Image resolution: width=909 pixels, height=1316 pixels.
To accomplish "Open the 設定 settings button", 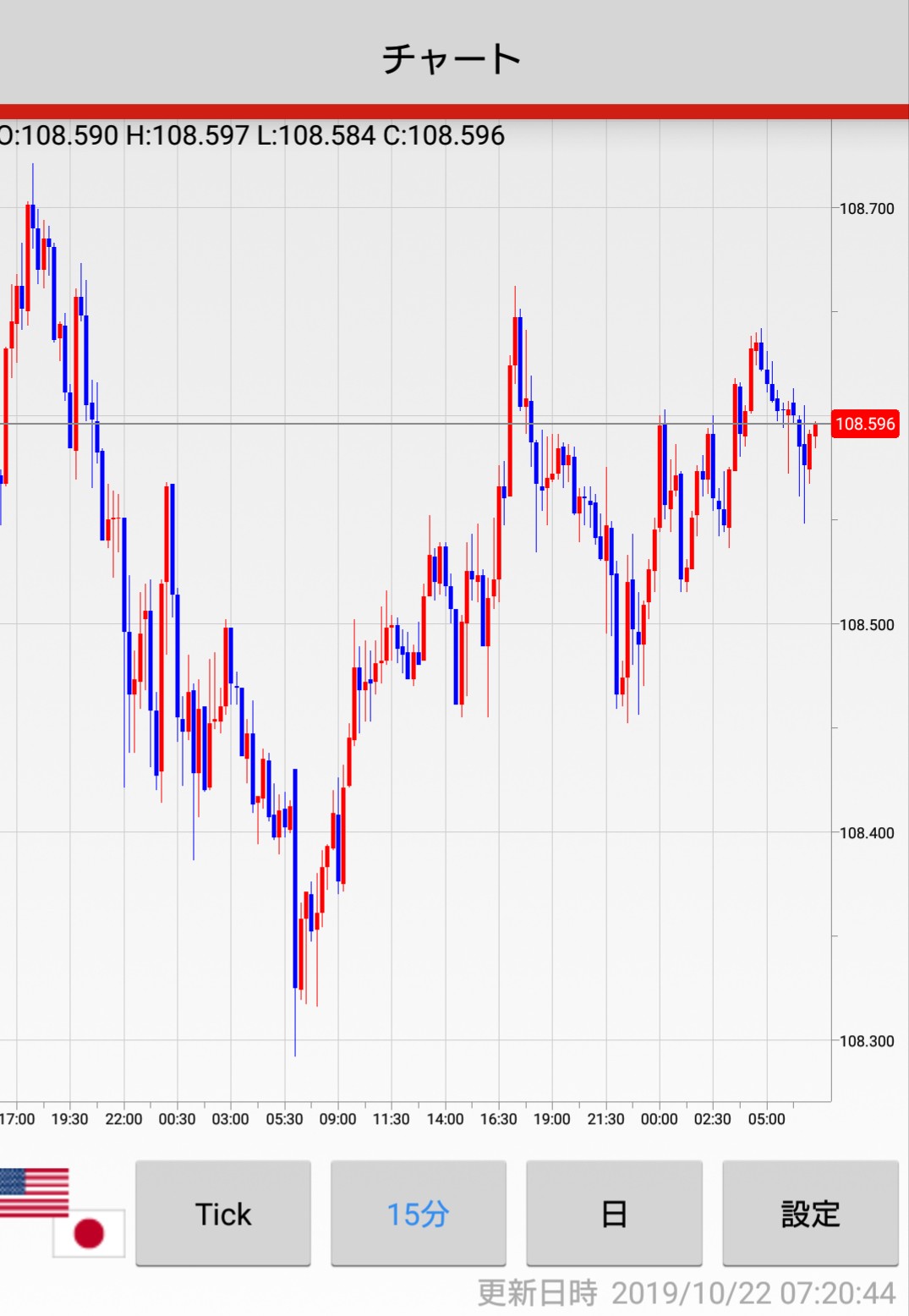I will tap(809, 1214).
